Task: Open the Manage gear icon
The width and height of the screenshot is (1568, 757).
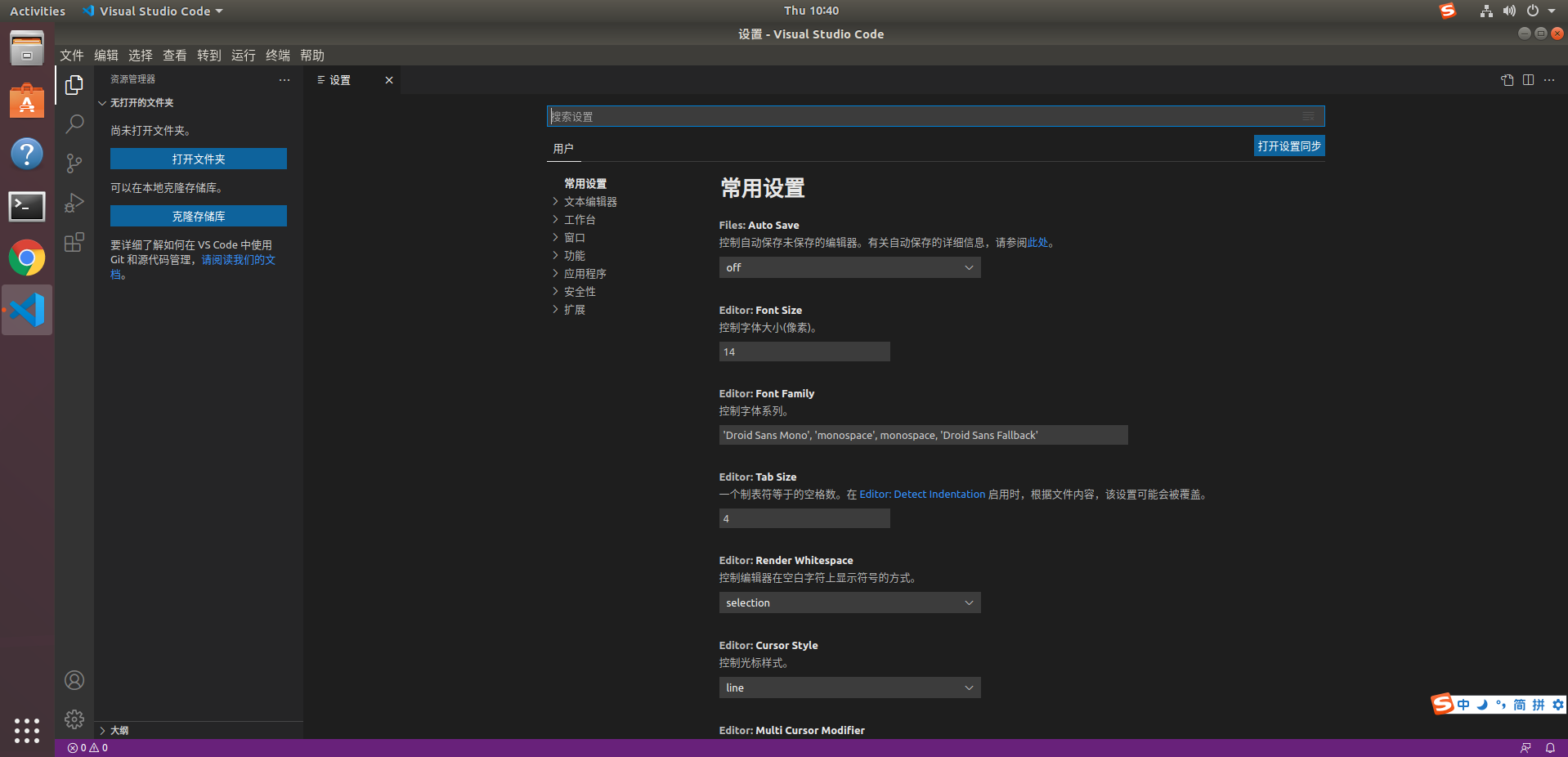Action: coord(74,719)
